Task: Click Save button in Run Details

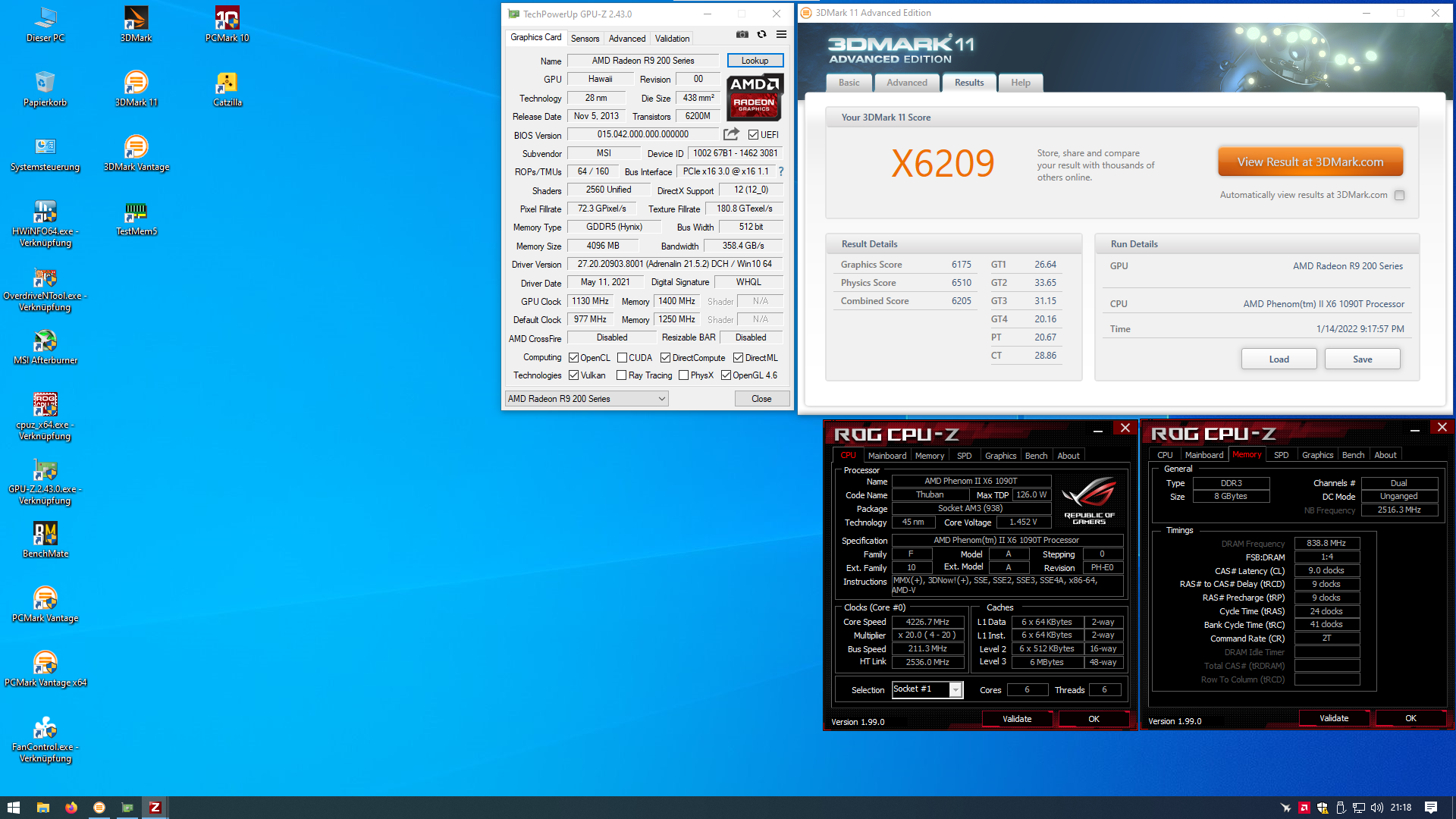Action: pos(1362,359)
